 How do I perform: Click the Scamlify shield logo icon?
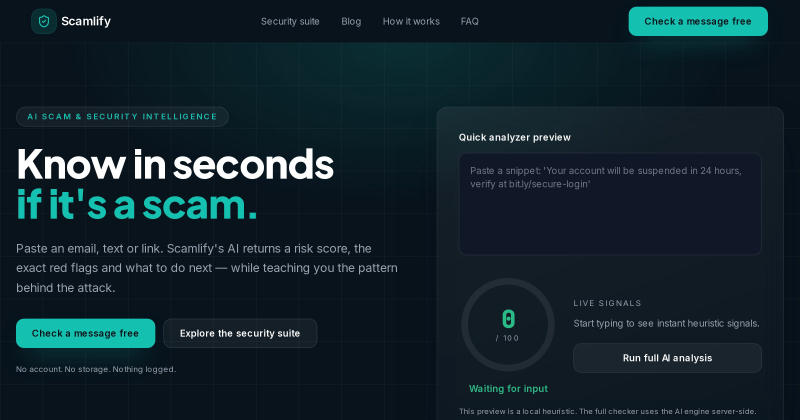tap(44, 21)
